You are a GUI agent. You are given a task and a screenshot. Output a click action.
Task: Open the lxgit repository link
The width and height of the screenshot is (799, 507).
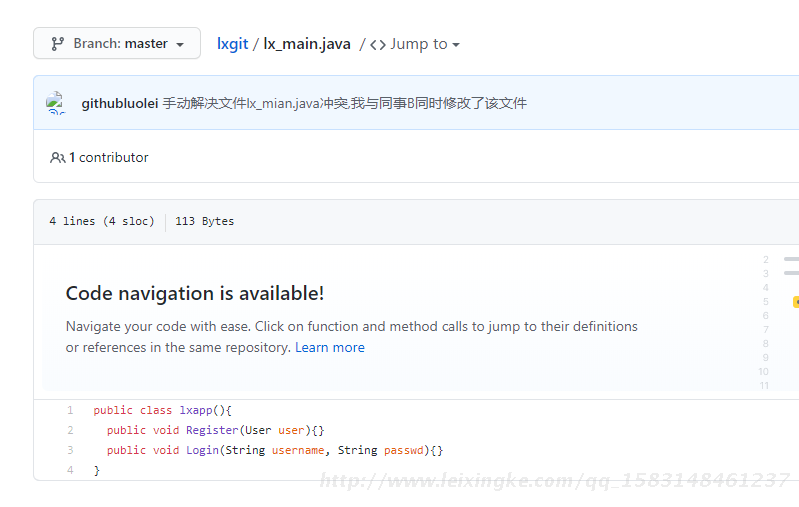click(x=232, y=44)
